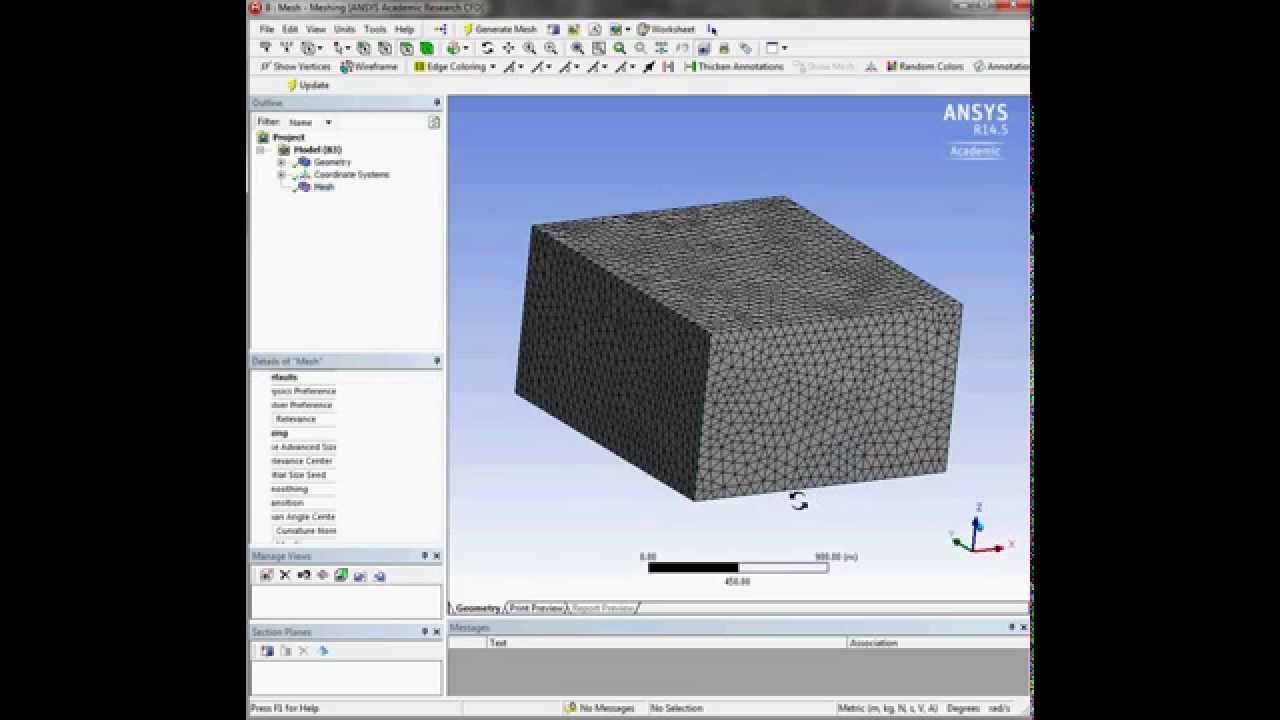Pin the Details of Mesh panel
Image resolution: width=1280 pixels, height=720 pixels.
click(437, 361)
